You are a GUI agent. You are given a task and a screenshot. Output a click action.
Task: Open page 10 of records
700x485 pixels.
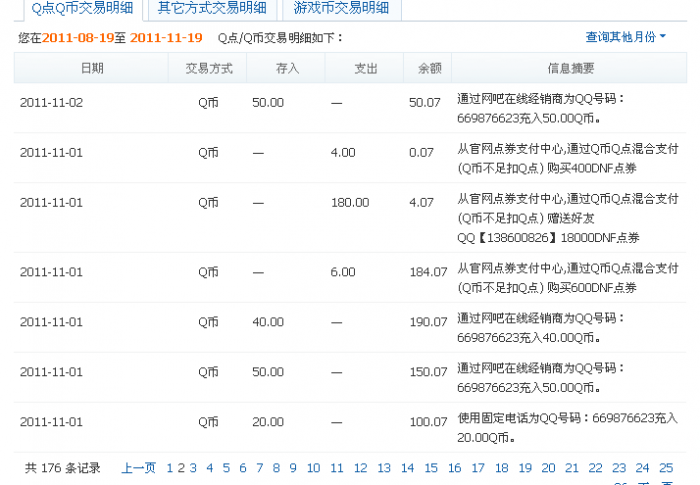coord(313,468)
